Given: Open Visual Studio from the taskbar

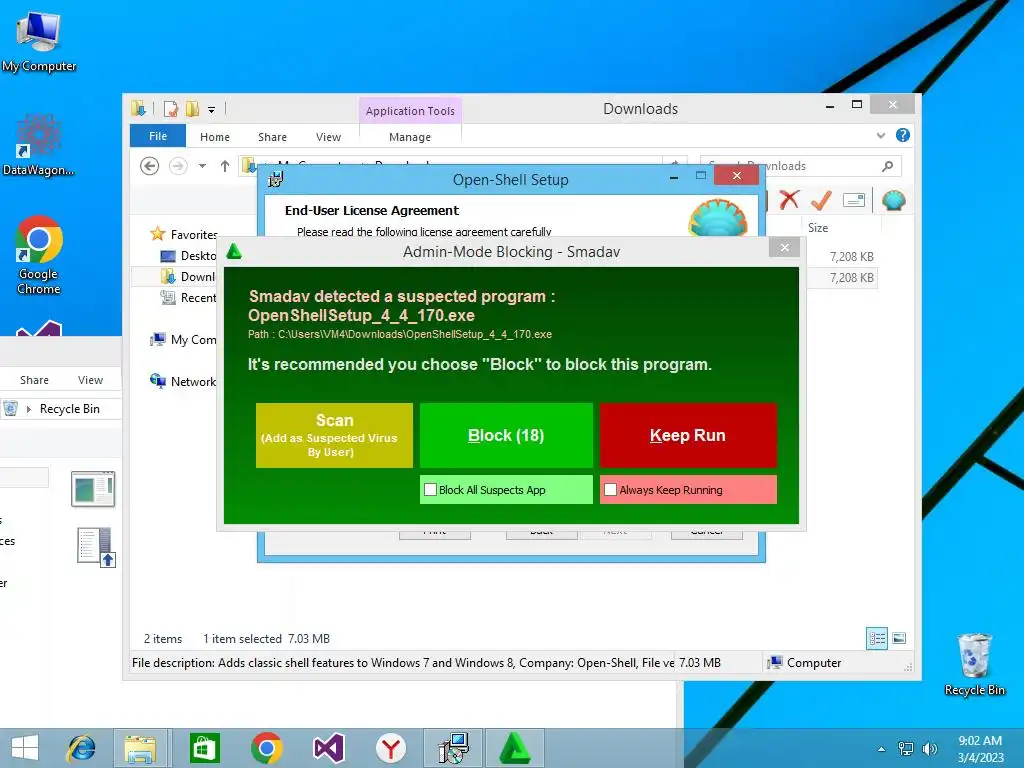Looking at the screenshot, I should (328, 748).
